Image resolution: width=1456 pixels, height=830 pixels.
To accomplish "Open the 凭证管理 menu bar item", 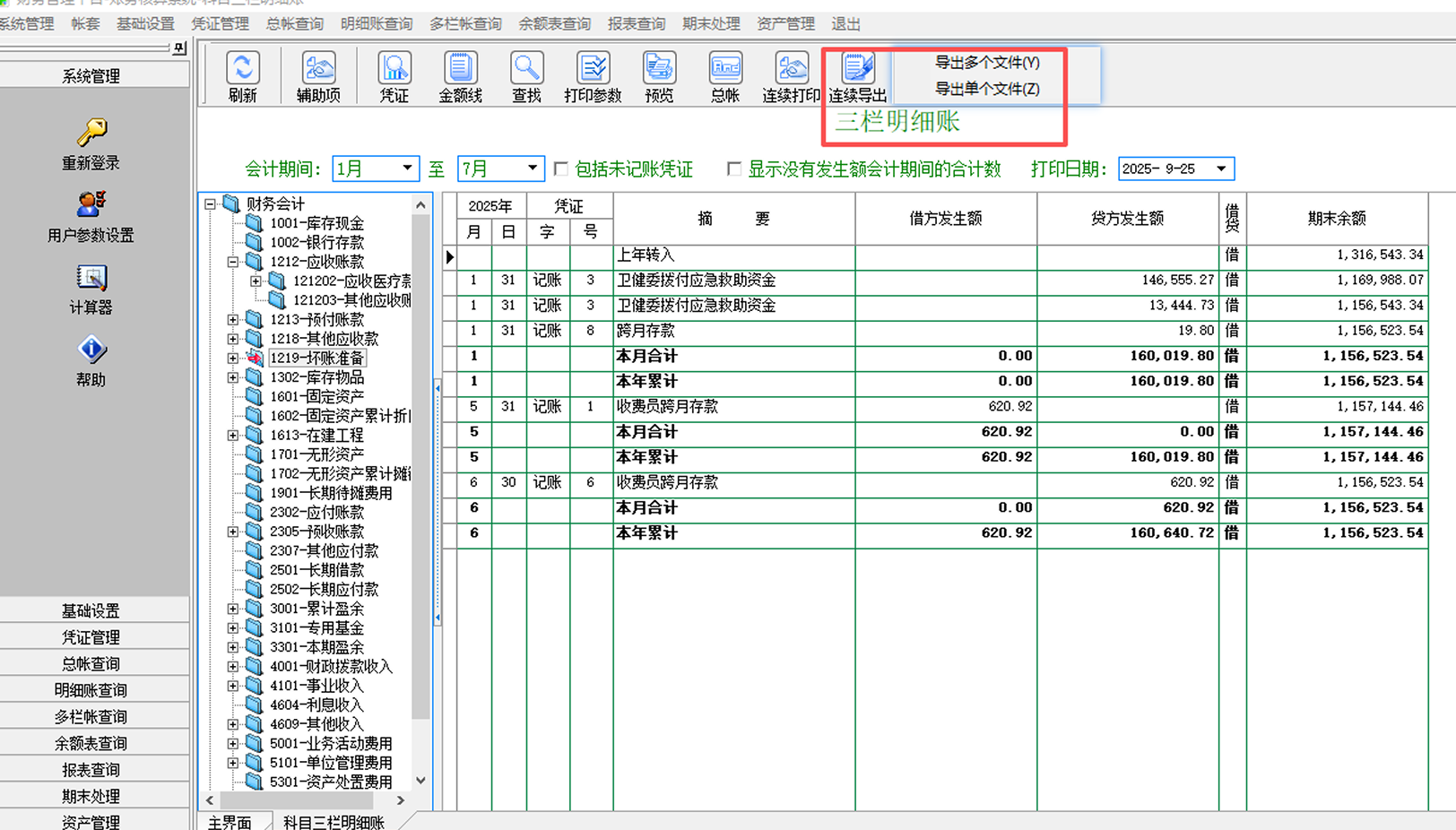I will [220, 24].
